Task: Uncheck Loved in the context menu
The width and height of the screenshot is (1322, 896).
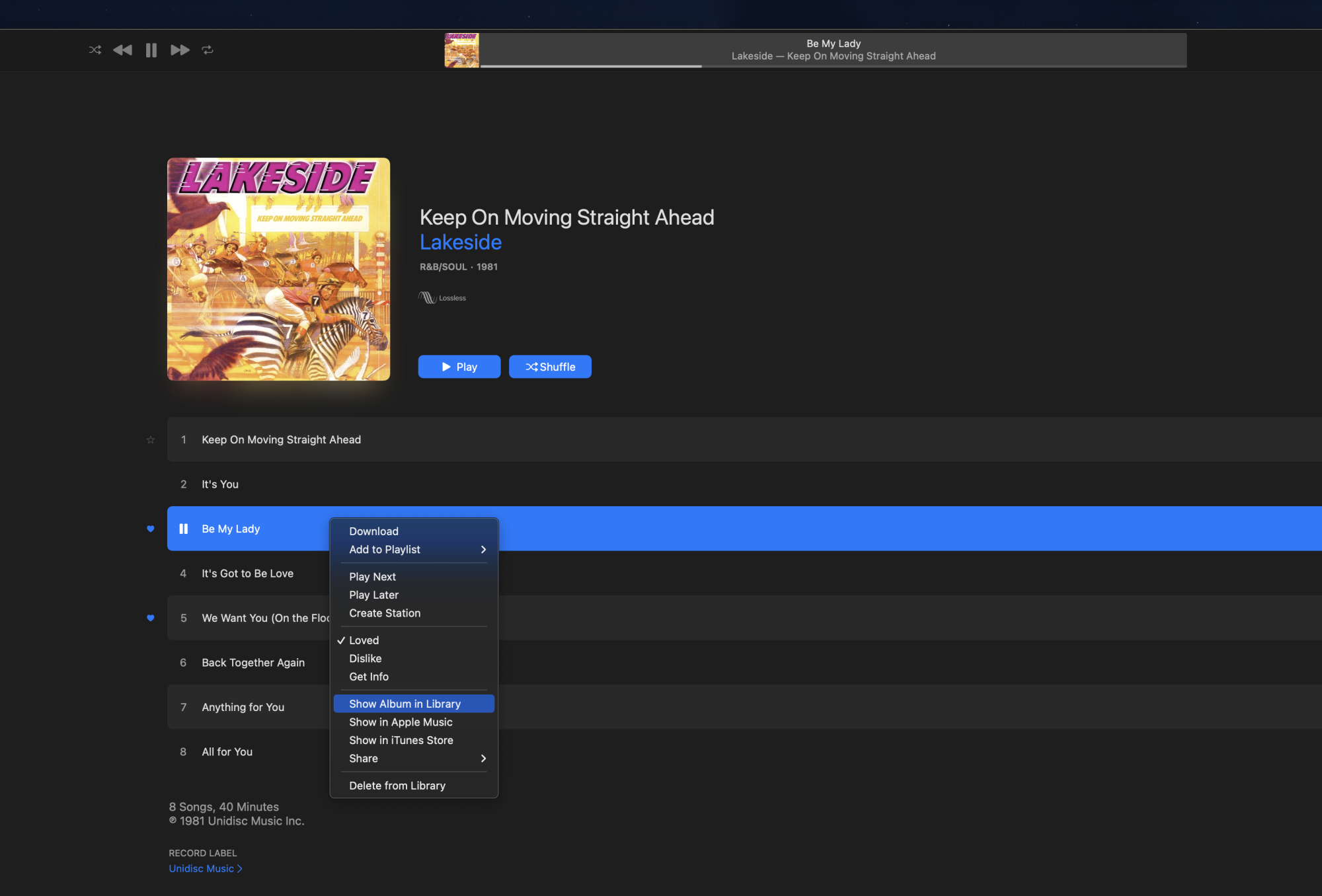Action: [x=364, y=640]
